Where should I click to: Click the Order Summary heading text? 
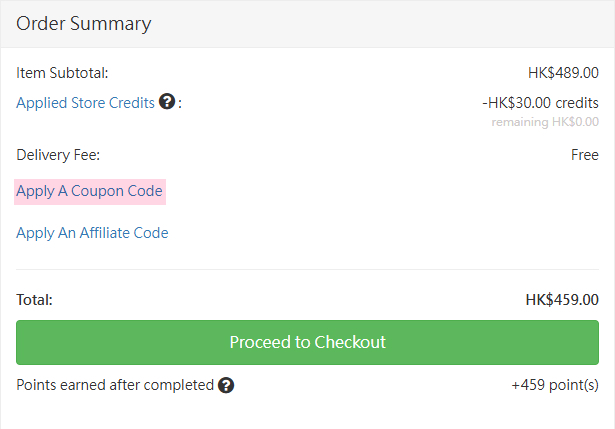[83, 23]
